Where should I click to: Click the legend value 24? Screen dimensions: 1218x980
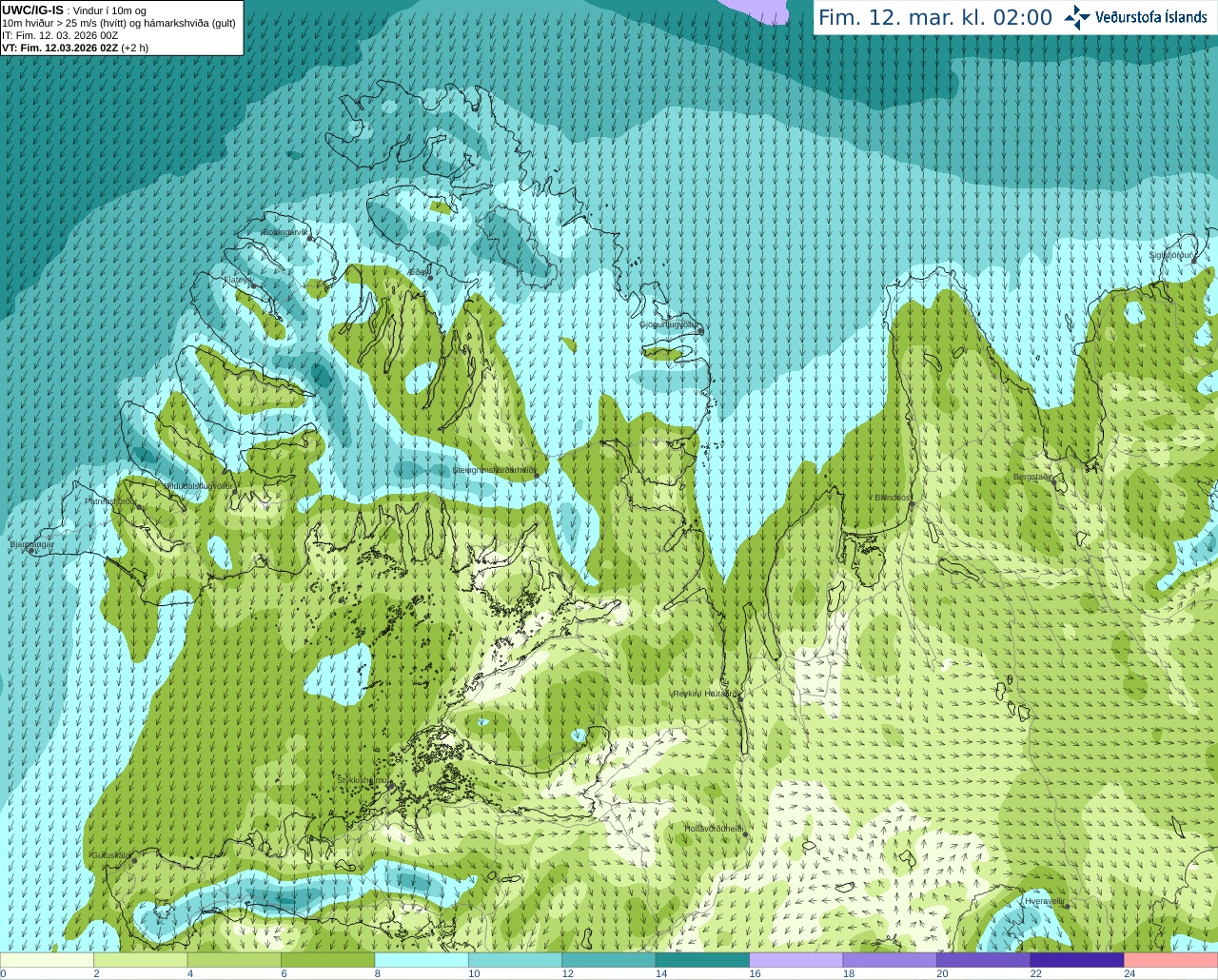coord(1130,973)
